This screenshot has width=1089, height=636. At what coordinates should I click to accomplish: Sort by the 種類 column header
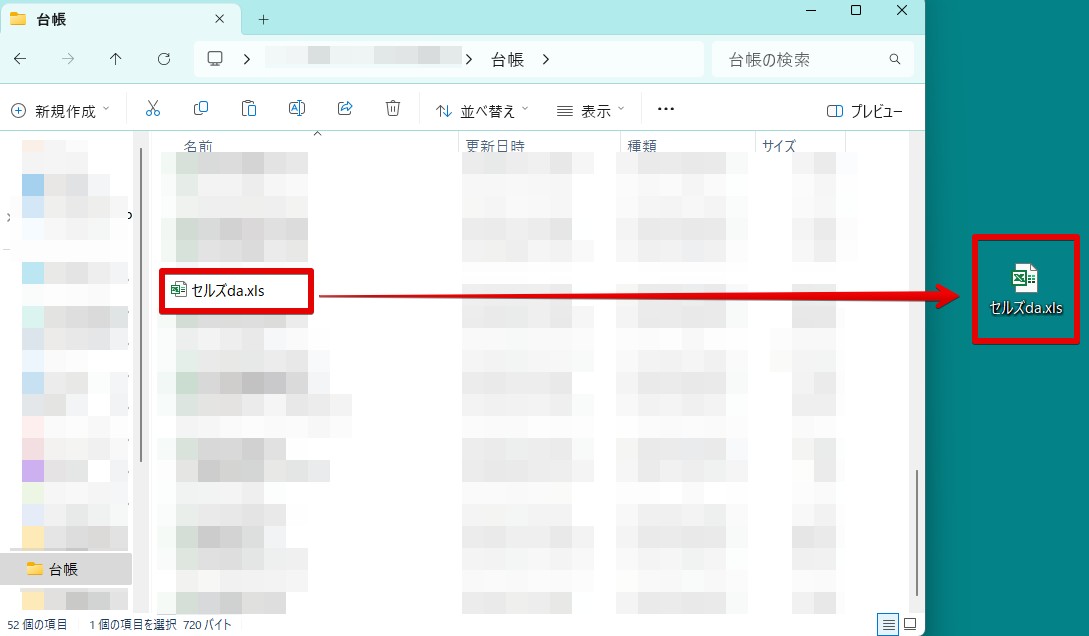(642, 146)
